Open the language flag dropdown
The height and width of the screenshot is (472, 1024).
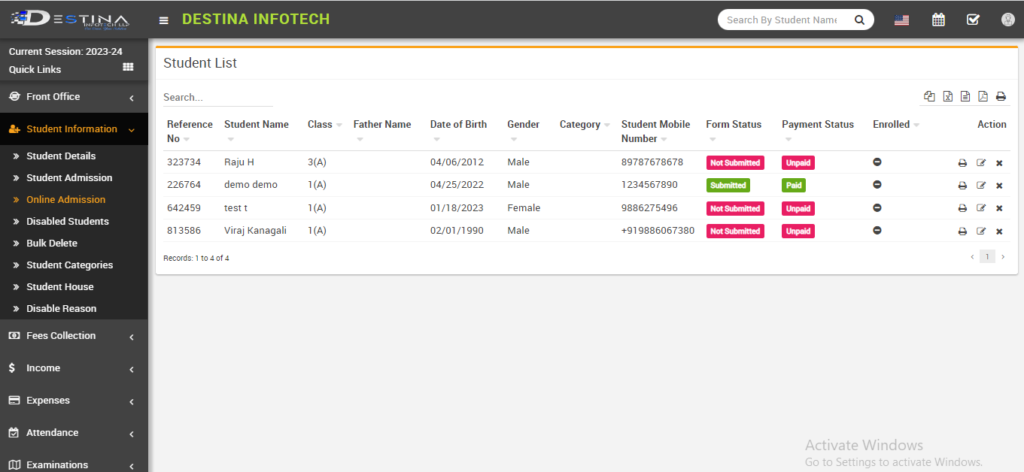(x=901, y=19)
